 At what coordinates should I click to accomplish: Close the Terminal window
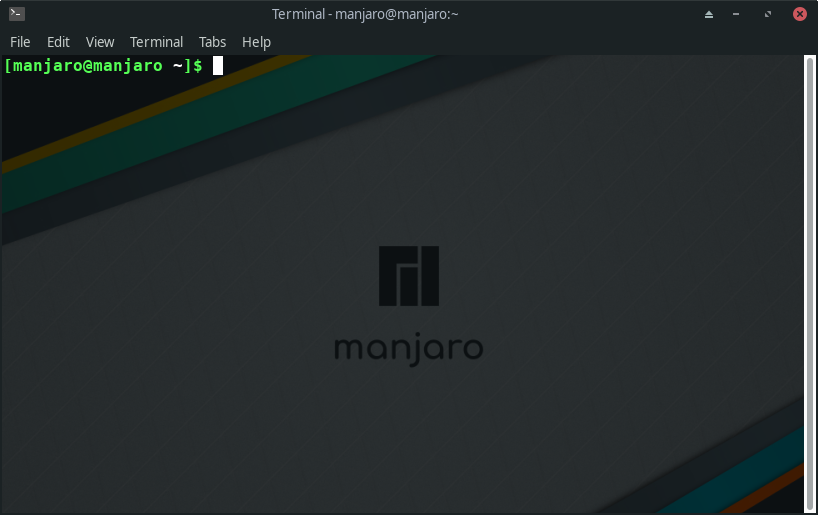click(x=799, y=14)
